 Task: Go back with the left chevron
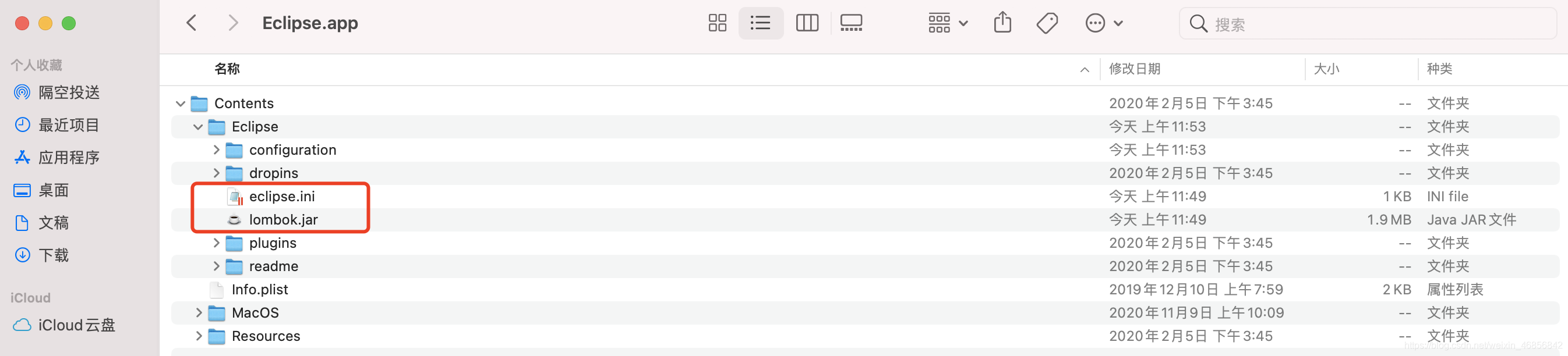[x=192, y=23]
